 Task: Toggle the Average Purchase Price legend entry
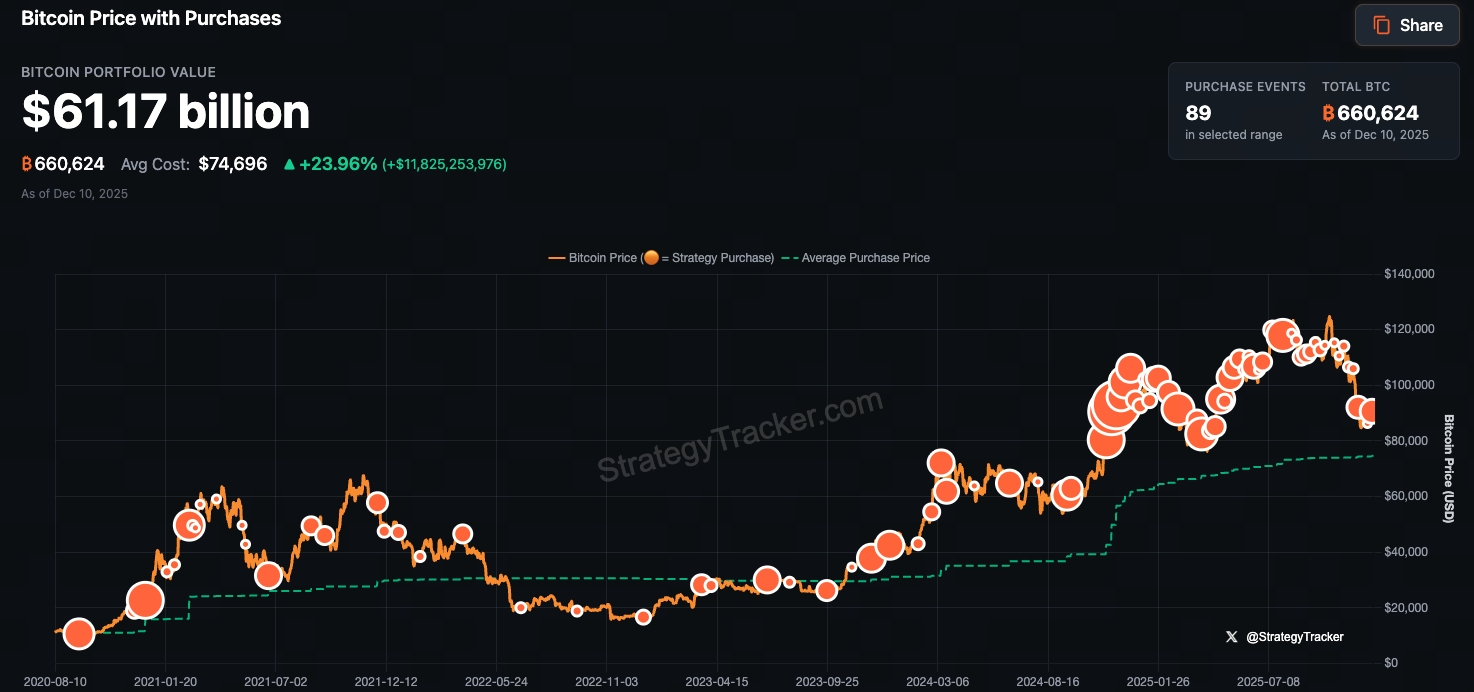[856, 258]
